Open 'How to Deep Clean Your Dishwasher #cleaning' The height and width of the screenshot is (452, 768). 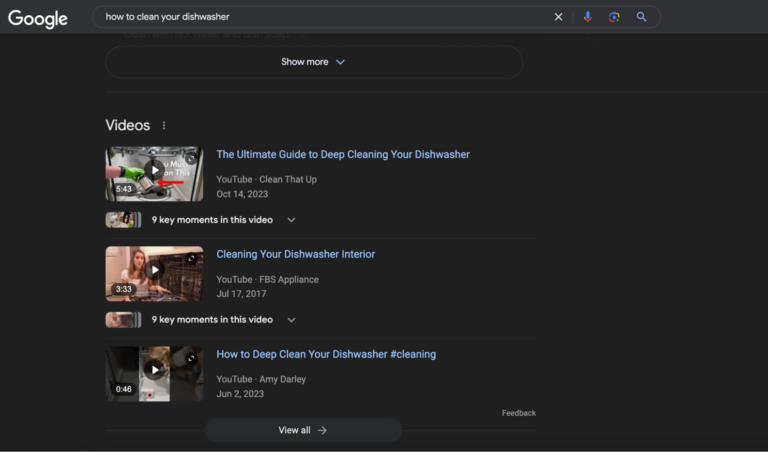(326, 354)
